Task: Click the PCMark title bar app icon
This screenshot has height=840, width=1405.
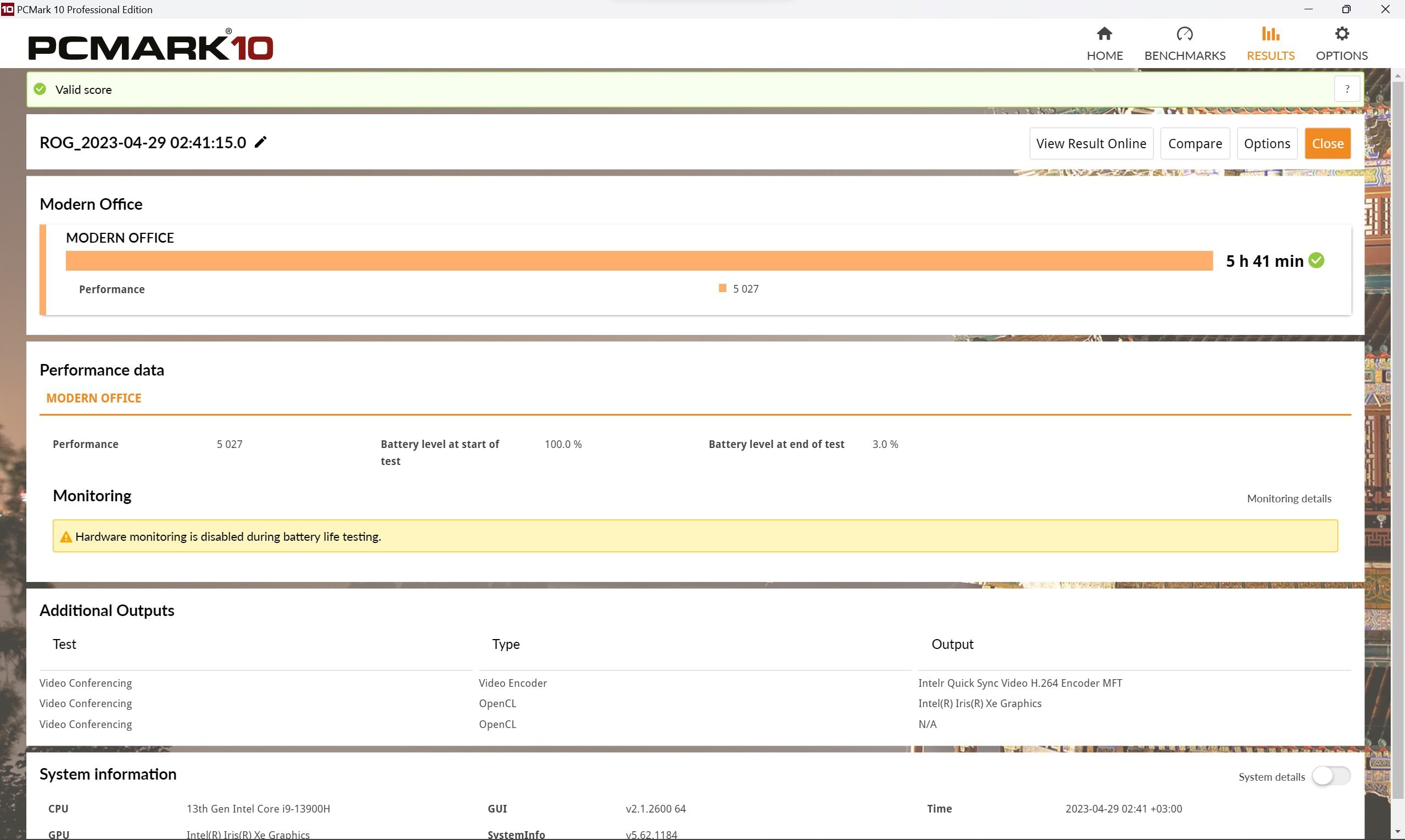Action: point(7,9)
